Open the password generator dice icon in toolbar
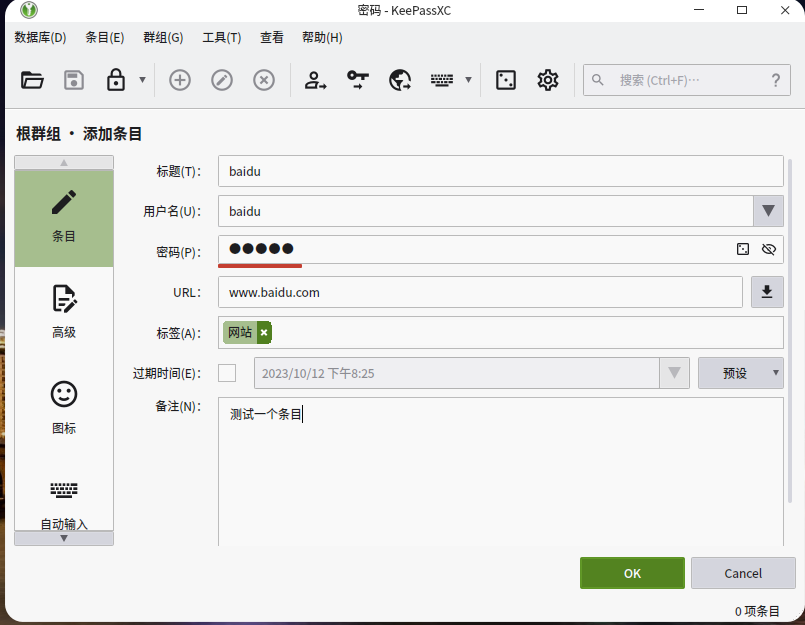Screen dimensions: 805x625 pyautogui.click(x=505, y=80)
